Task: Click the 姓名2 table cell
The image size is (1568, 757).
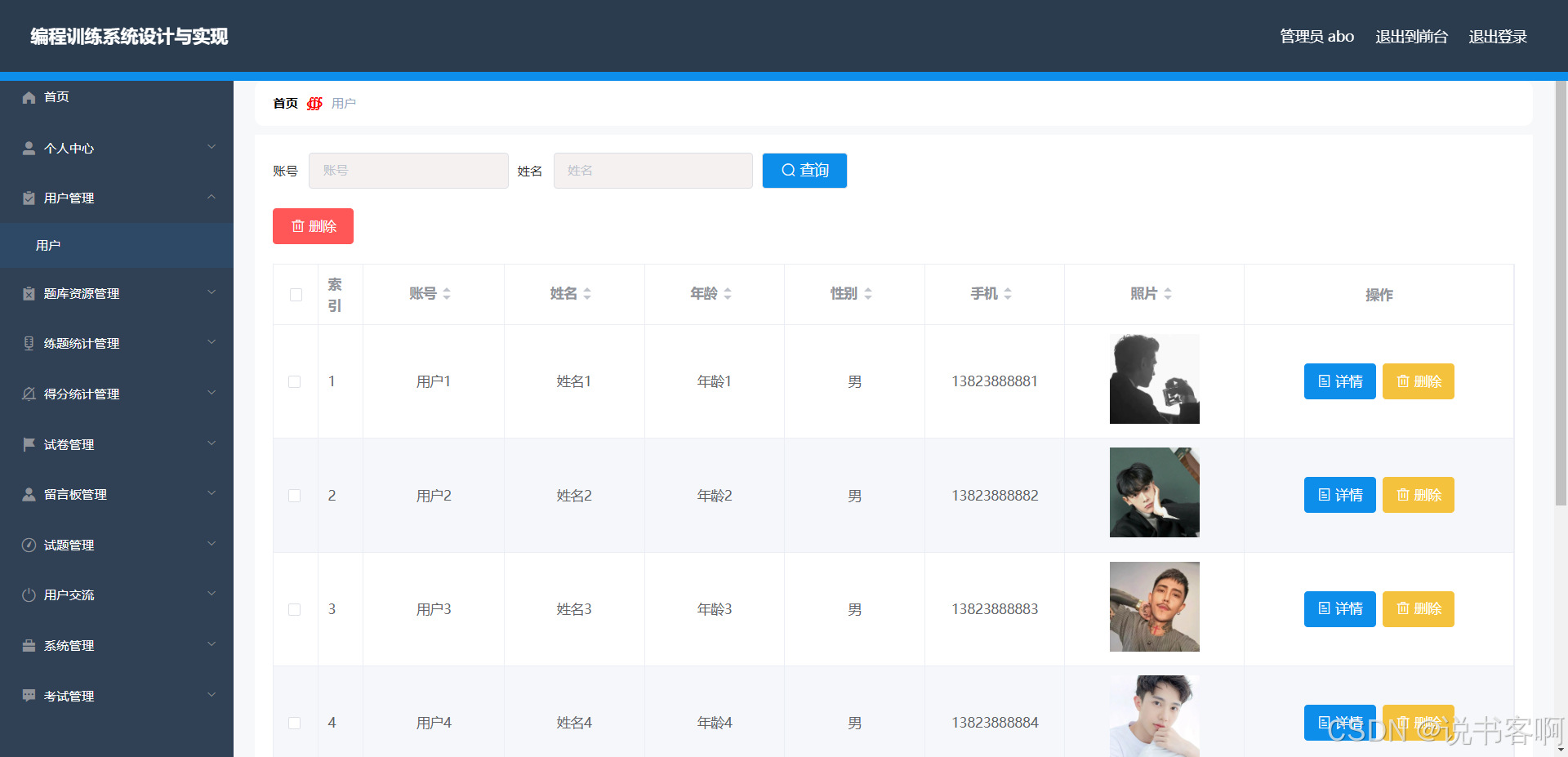Action: click(x=574, y=496)
